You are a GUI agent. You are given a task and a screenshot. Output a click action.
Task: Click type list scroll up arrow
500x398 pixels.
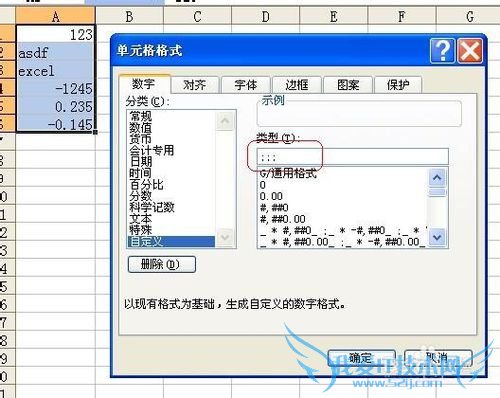pyautogui.click(x=437, y=178)
